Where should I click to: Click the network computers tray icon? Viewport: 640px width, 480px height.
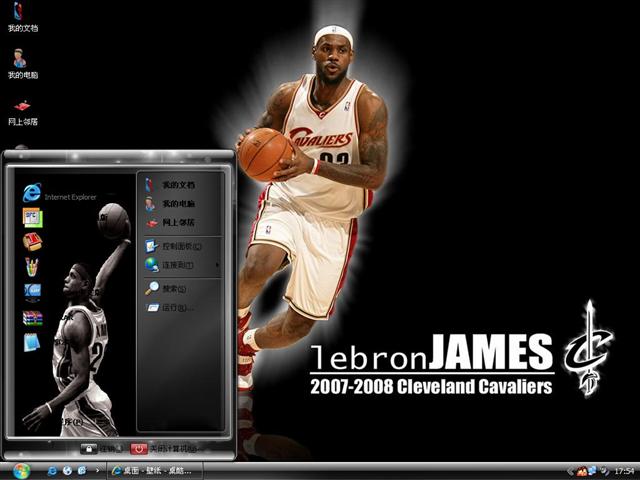[592, 471]
